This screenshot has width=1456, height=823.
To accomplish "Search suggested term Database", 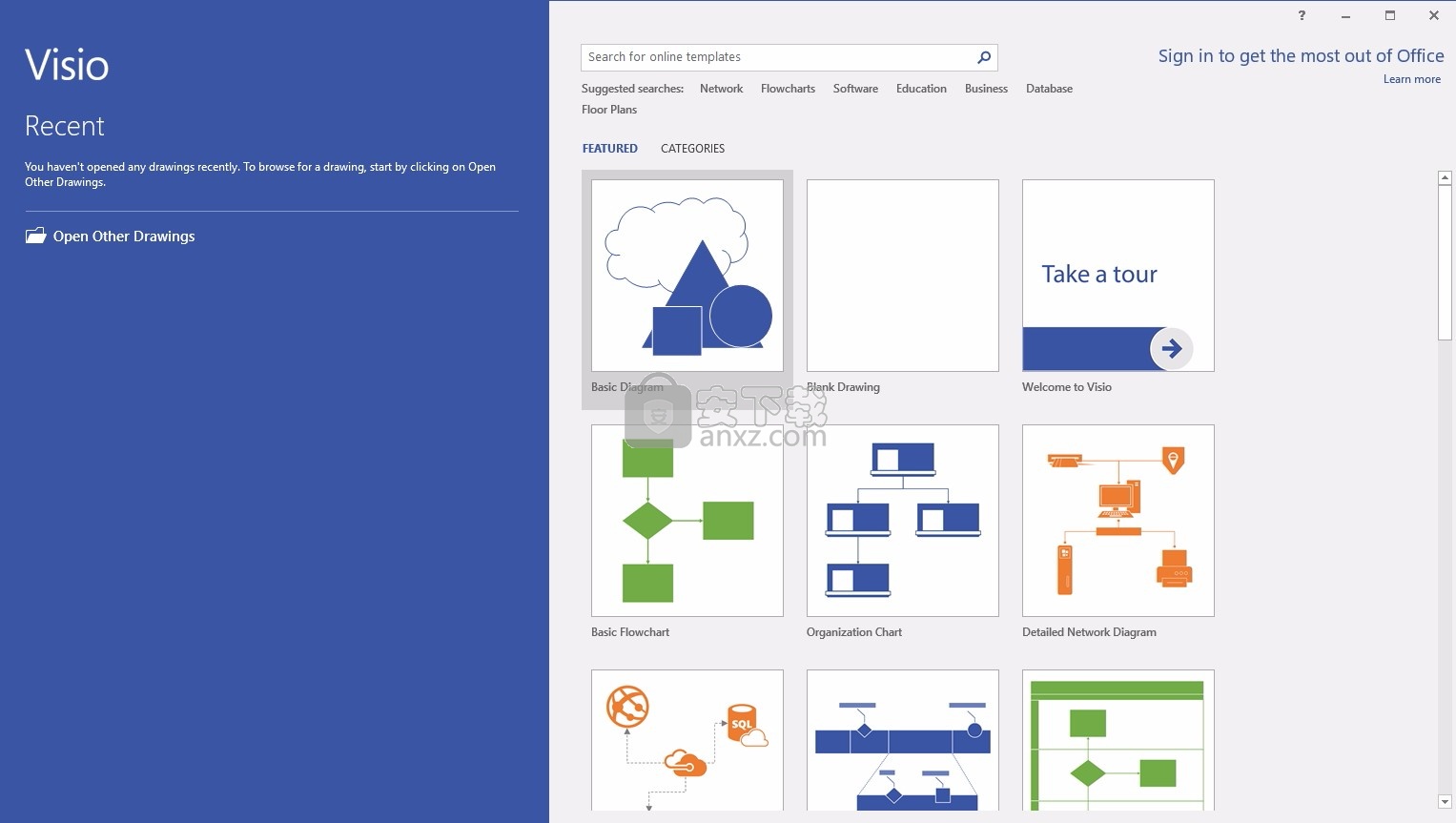I will (1049, 89).
